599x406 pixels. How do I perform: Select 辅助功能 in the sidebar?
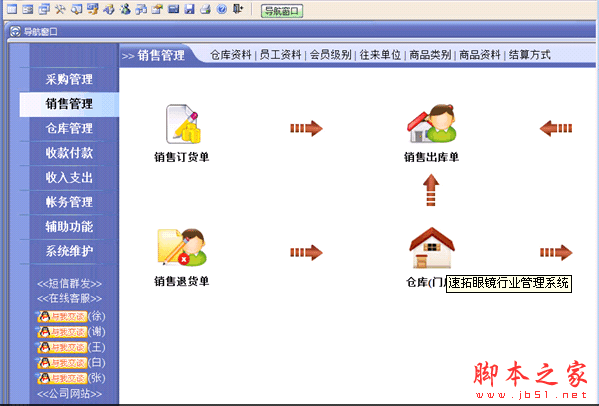(x=70, y=226)
